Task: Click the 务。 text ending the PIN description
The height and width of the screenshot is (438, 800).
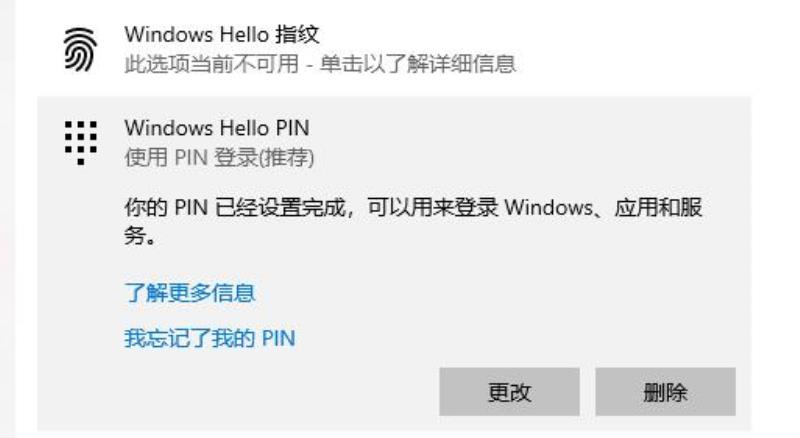Action: click(x=140, y=236)
